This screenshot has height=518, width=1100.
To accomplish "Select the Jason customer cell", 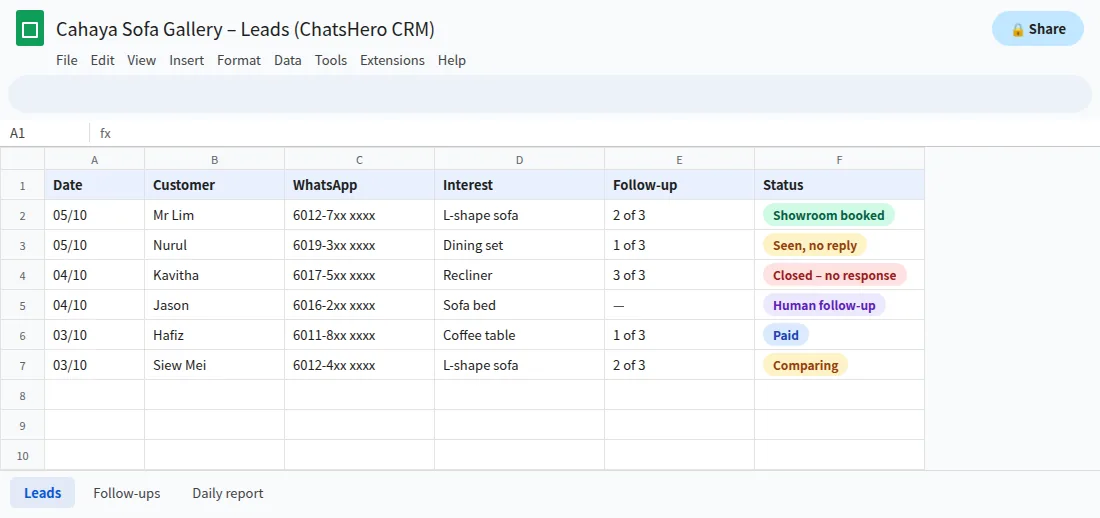I will (x=215, y=305).
